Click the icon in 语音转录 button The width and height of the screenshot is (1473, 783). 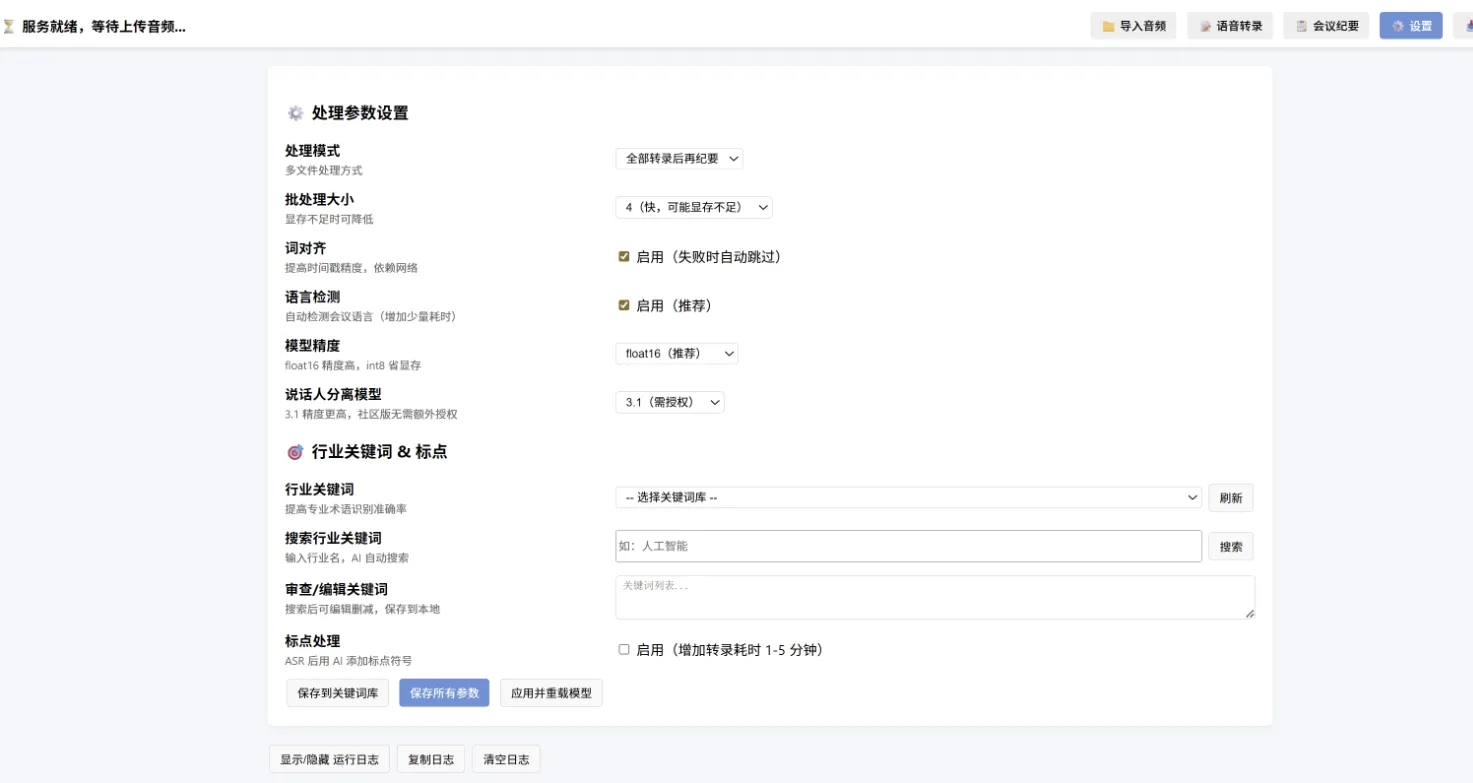tap(1206, 27)
